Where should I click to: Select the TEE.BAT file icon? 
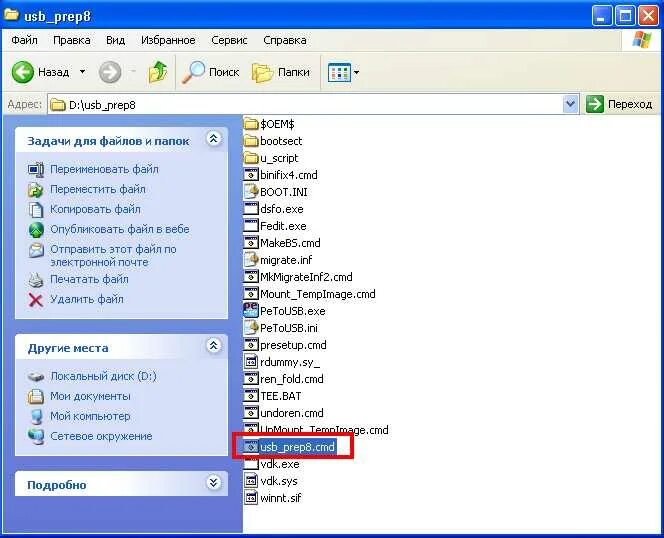251,396
